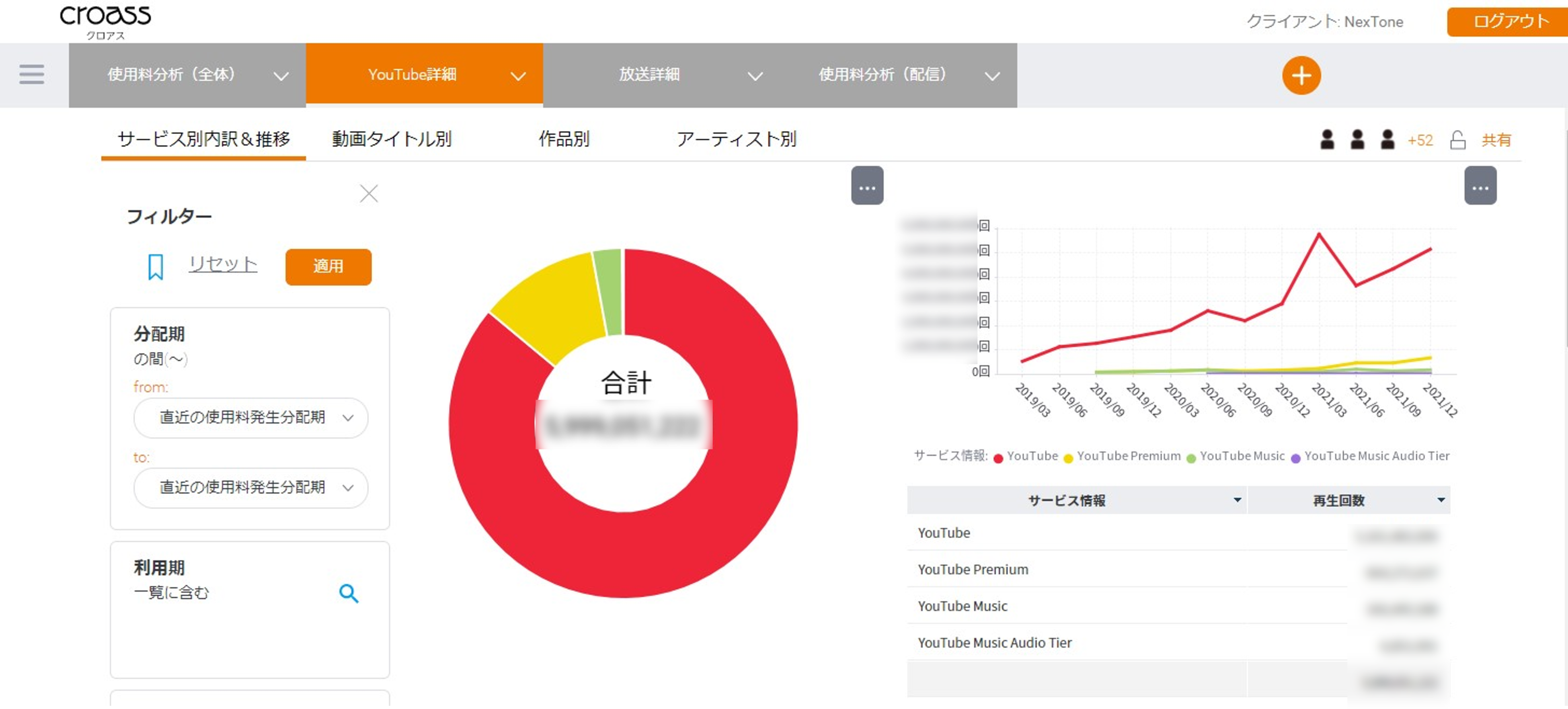Screen dimensions: 1568x709
Task: Click the first shared-user avatar icon
Action: 1328,140
